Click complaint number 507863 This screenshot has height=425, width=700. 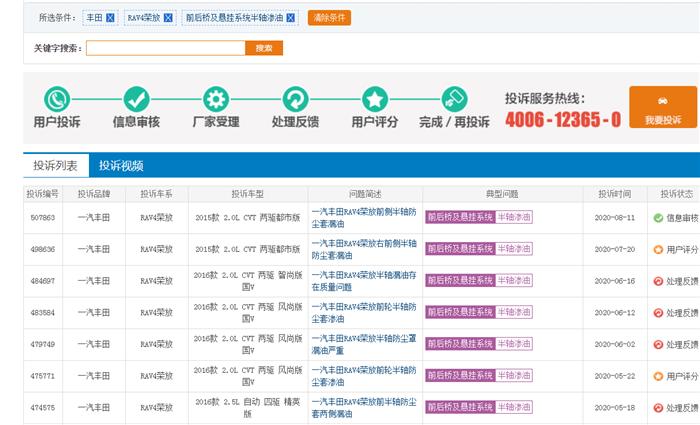pyautogui.click(x=43, y=218)
